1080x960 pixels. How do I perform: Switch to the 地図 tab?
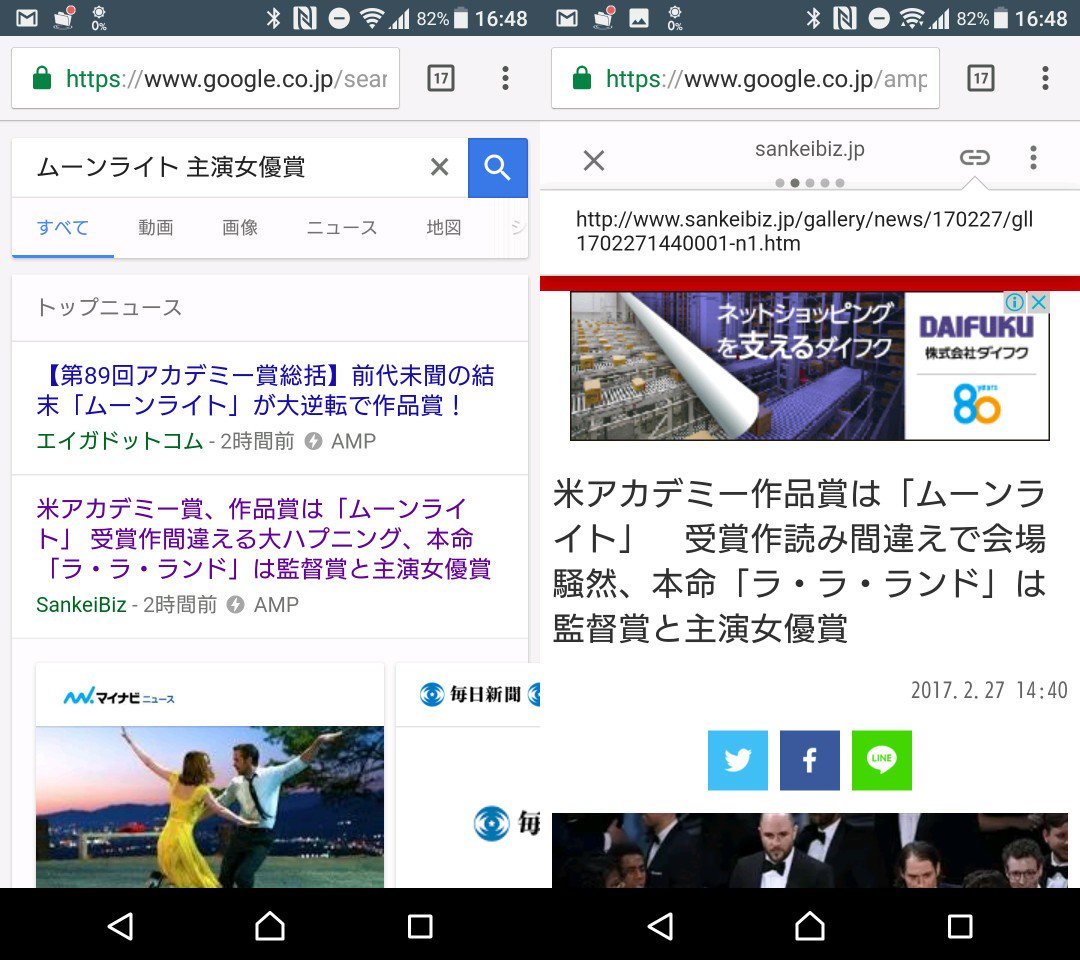tap(444, 227)
